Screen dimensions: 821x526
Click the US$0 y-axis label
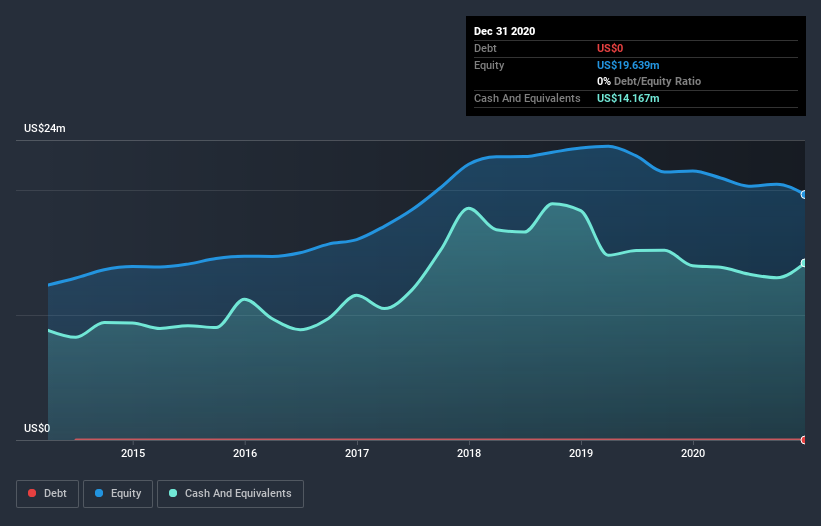(x=37, y=428)
